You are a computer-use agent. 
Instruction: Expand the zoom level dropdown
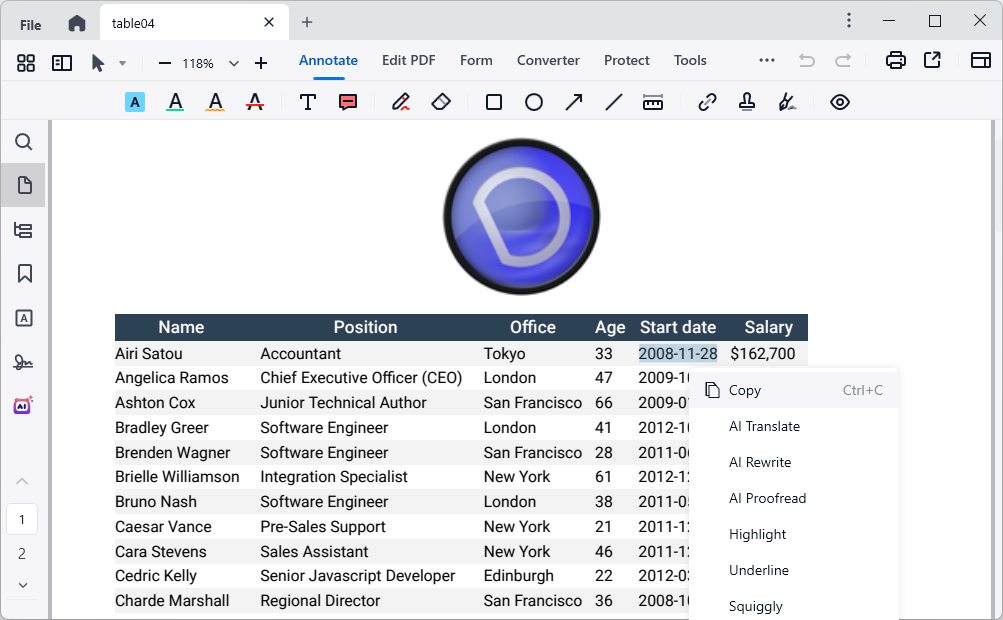tap(234, 63)
